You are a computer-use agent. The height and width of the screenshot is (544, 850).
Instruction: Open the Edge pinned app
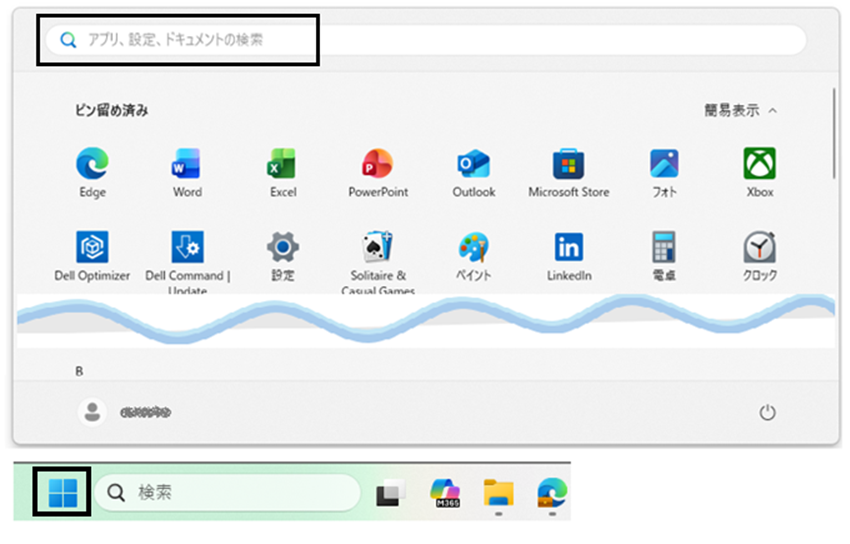coord(92,173)
